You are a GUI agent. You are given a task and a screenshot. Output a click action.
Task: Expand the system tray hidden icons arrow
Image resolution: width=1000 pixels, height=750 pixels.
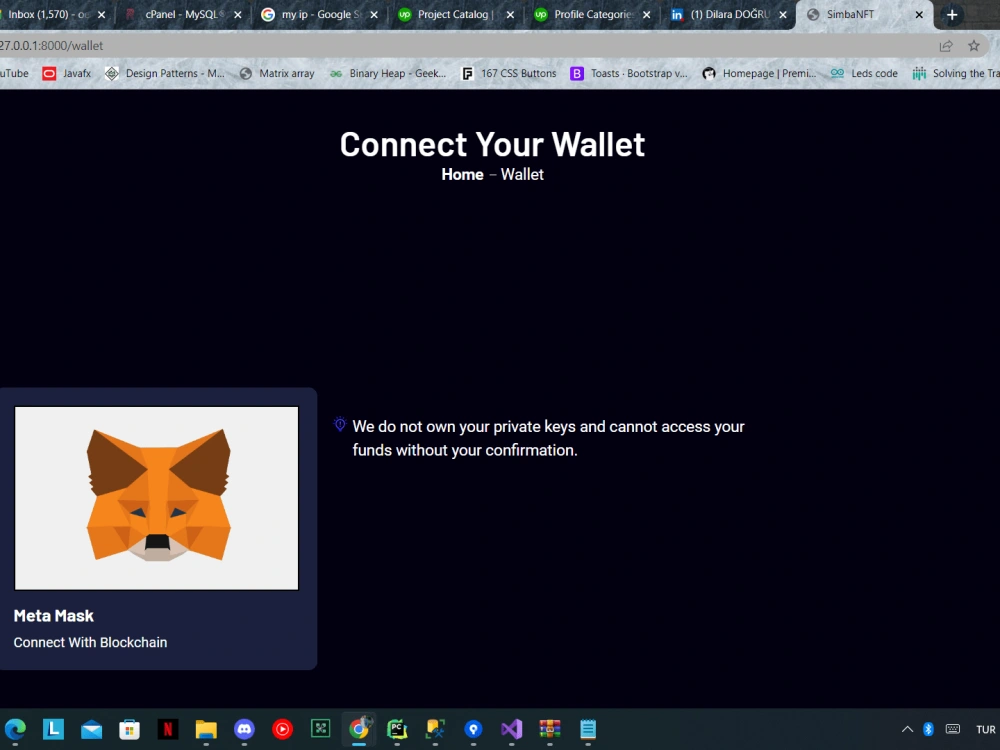[x=907, y=729]
